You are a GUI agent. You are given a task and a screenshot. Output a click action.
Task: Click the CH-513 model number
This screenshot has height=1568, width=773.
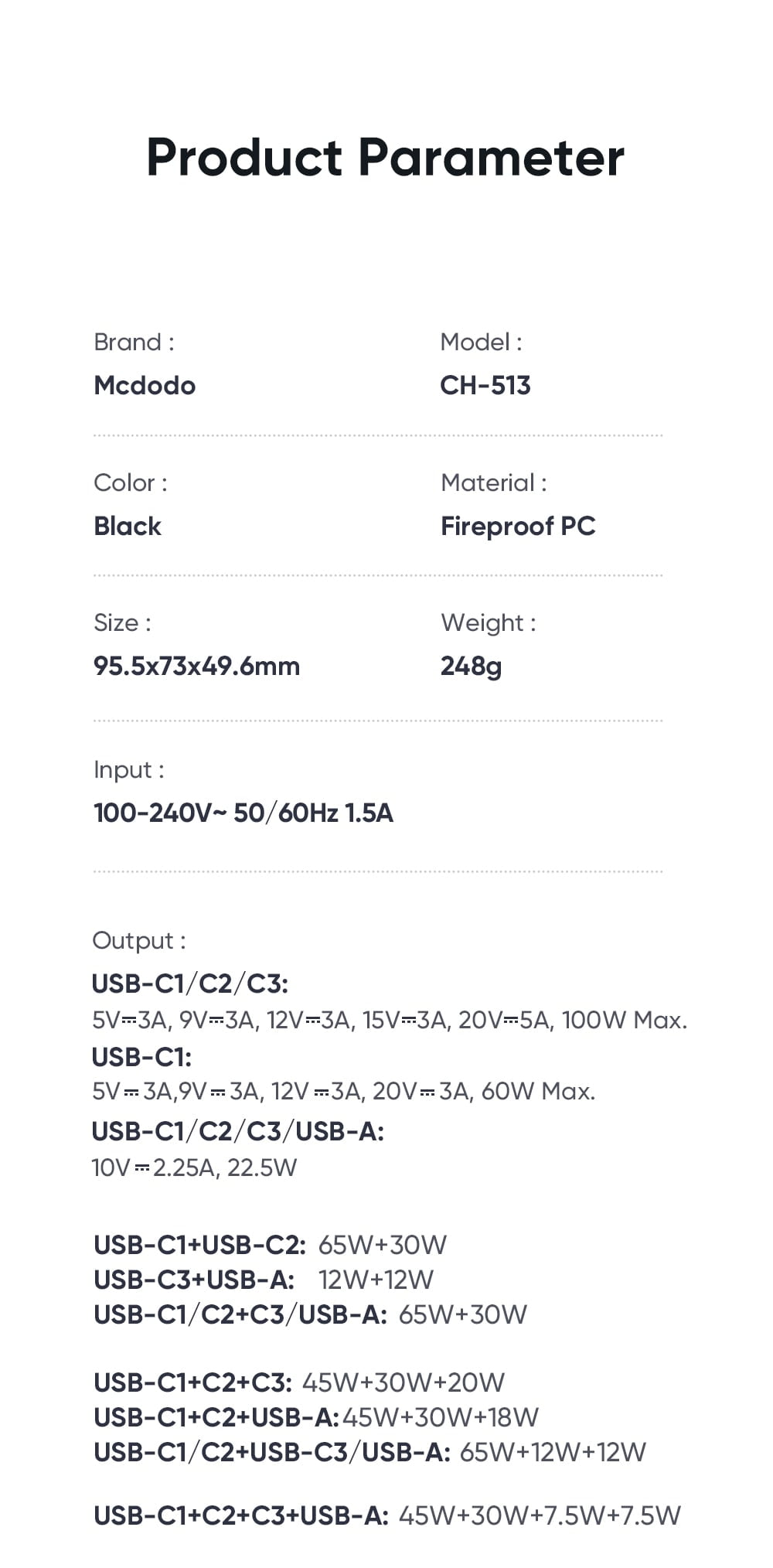coord(485,385)
